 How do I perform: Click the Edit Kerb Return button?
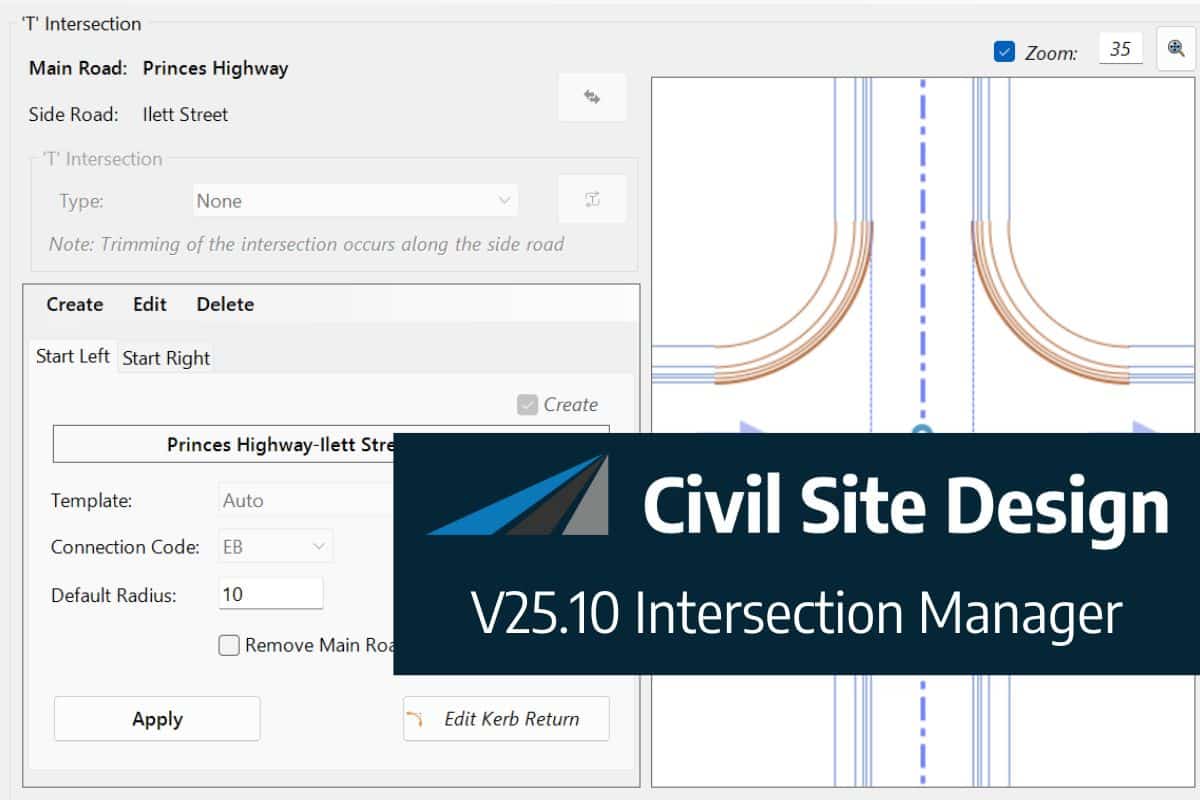pyautogui.click(x=506, y=719)
